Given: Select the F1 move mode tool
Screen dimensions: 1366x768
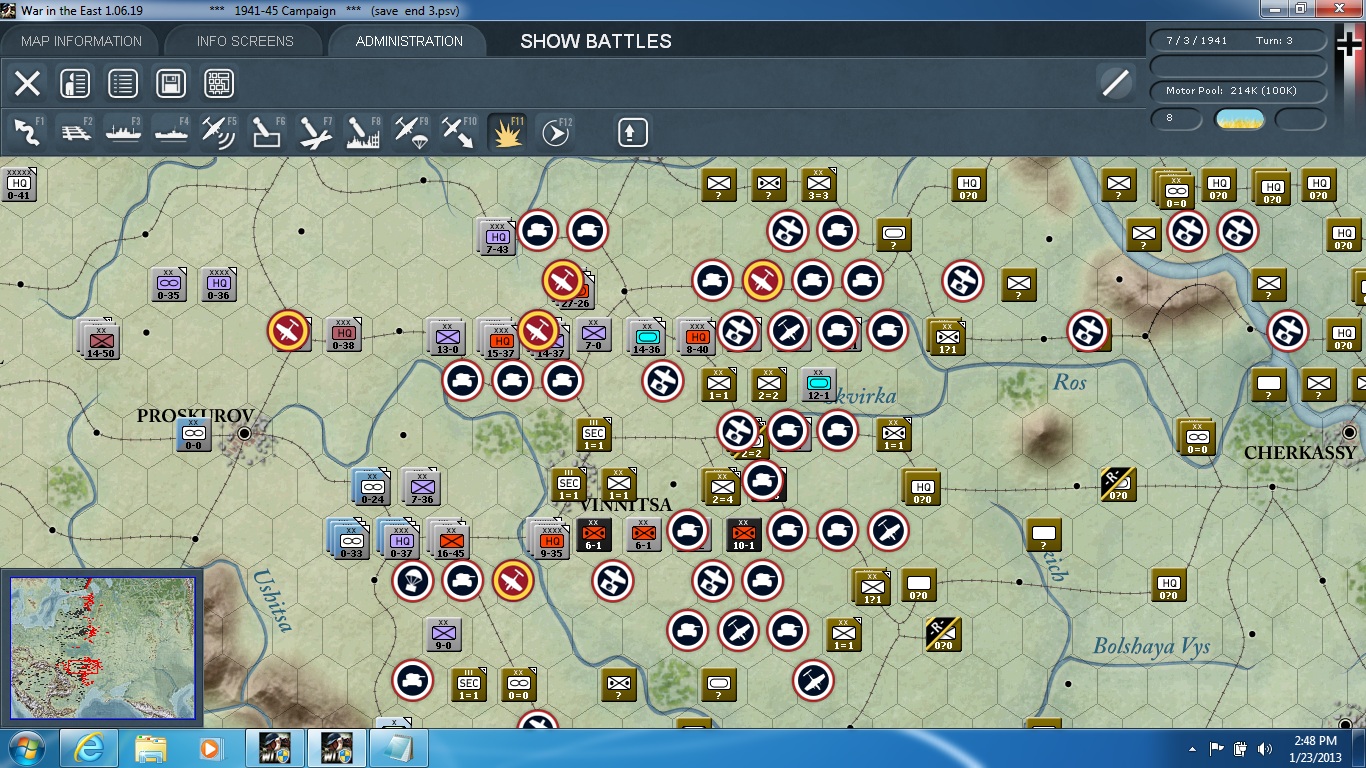Looking at the screenshot, I should (27, 132).
